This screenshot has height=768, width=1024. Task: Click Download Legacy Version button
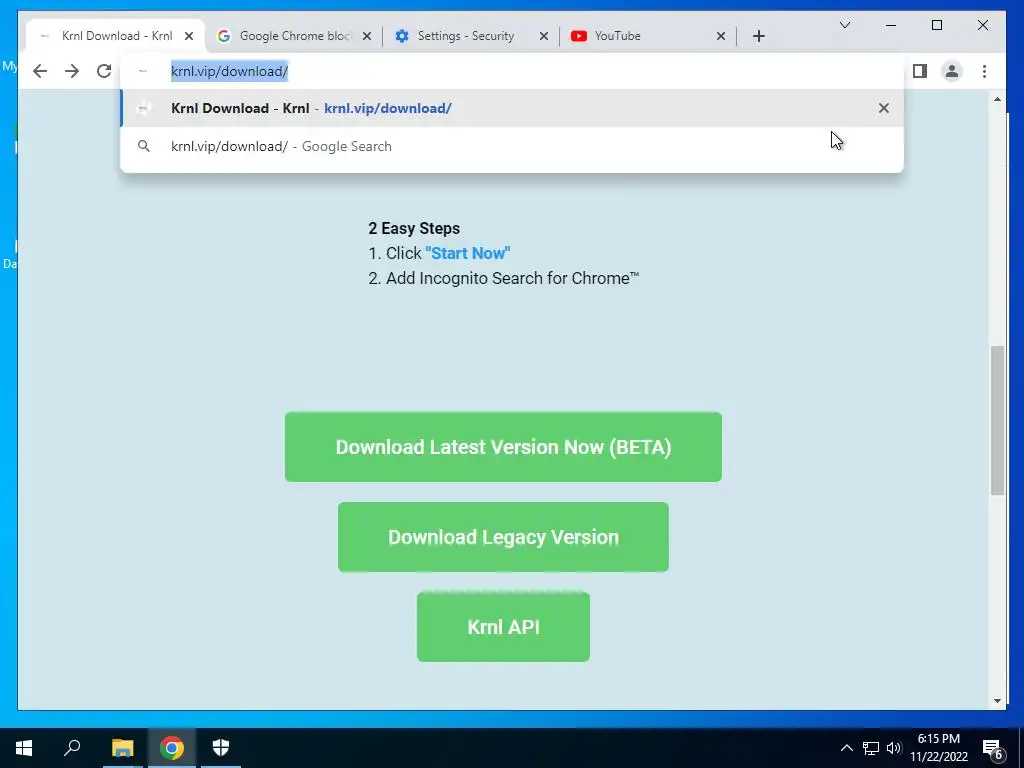click(x=503, y=537)
